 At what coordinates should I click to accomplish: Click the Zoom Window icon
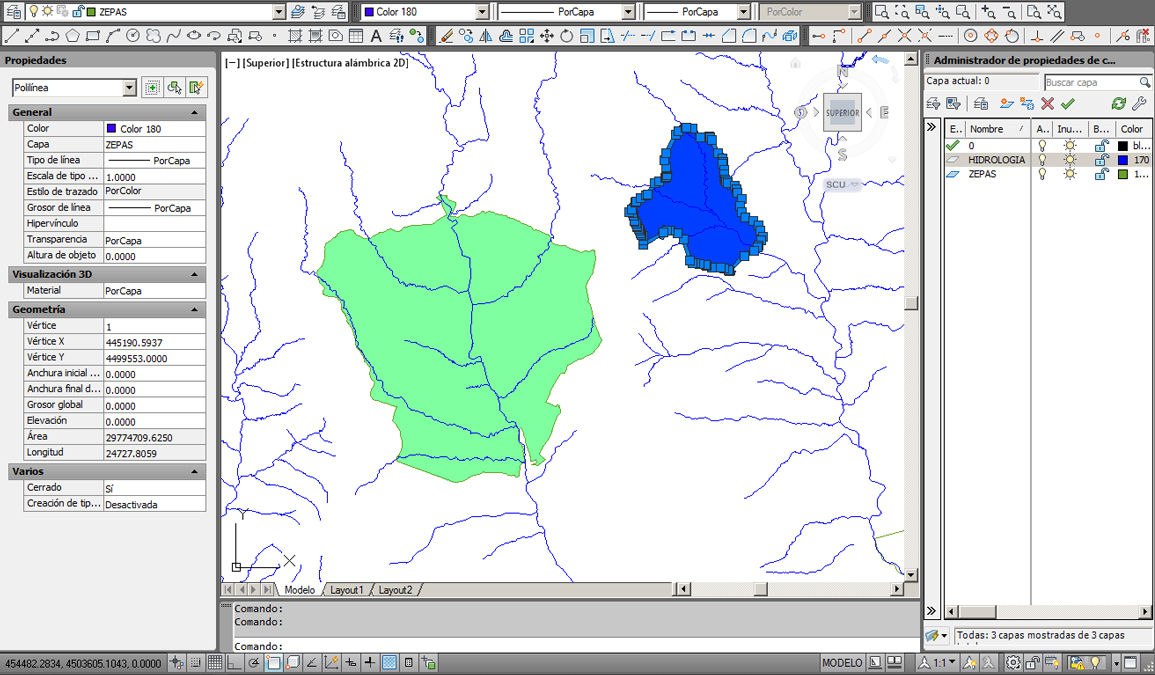click(x=882, y=12)
